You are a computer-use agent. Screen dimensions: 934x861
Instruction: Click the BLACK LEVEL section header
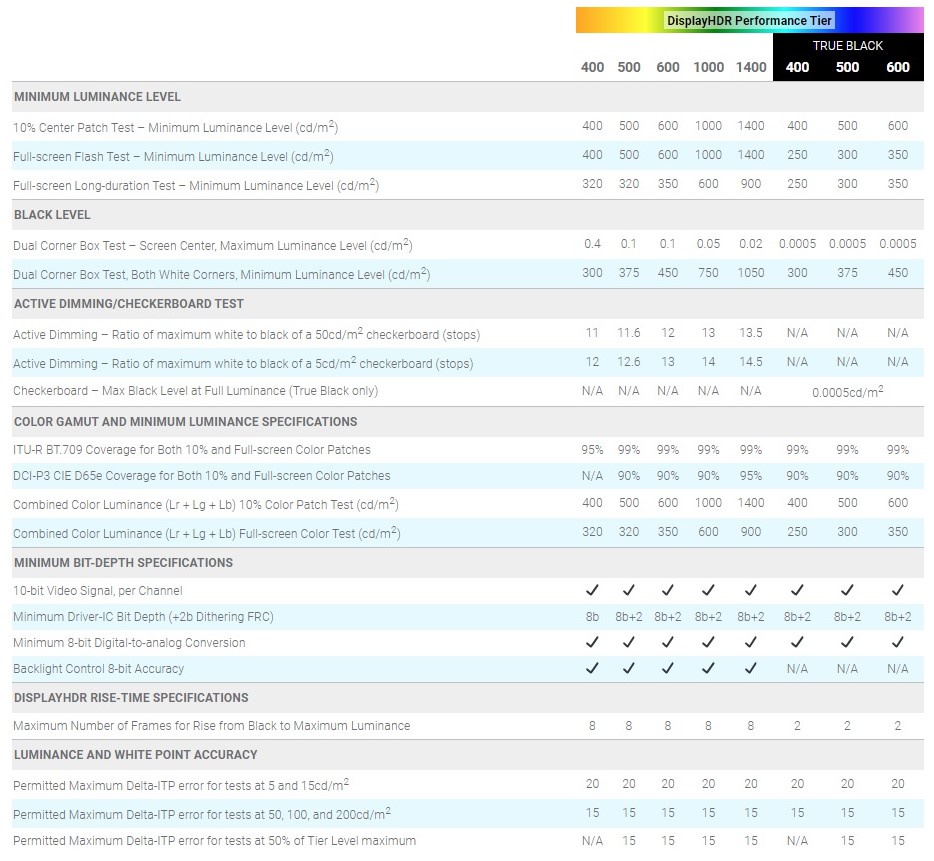(52, 215)
